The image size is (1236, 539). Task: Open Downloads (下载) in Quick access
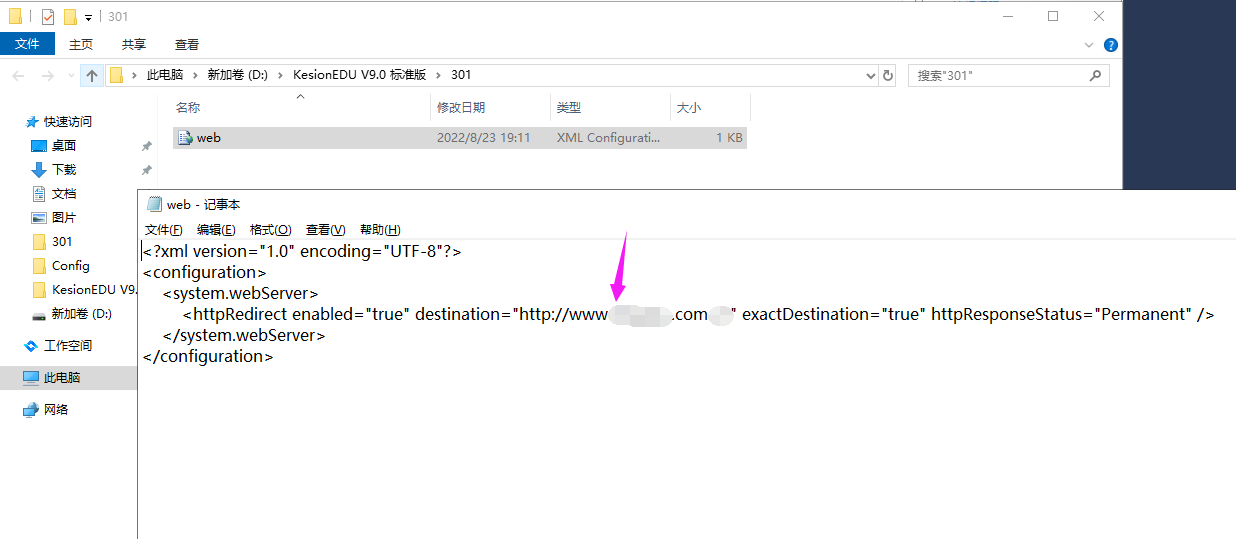(x=63, y=170)
